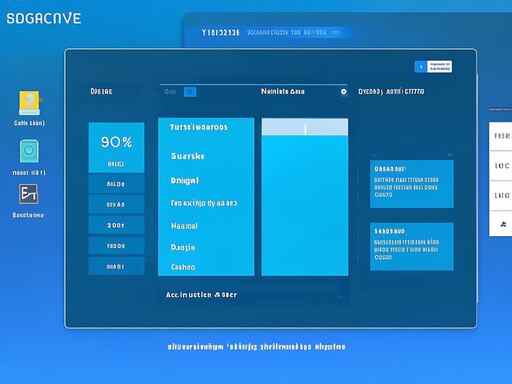
Task: Choose the "Dnugal" list entry
Action: 185,181
